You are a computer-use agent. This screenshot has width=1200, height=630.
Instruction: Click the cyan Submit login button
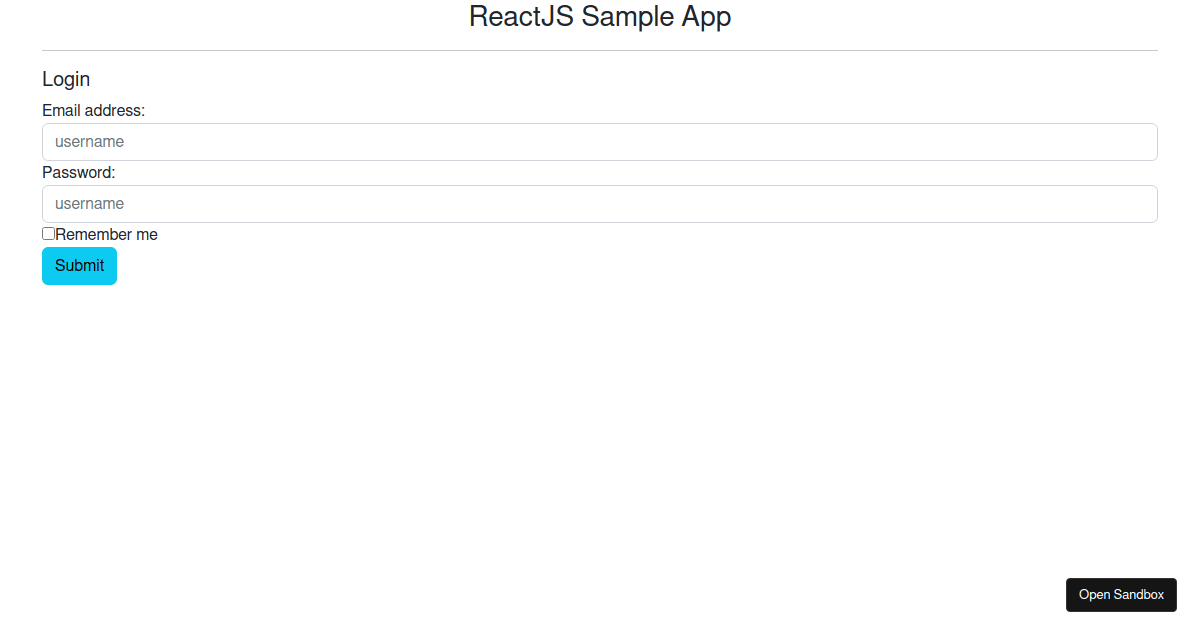point(79,265)
